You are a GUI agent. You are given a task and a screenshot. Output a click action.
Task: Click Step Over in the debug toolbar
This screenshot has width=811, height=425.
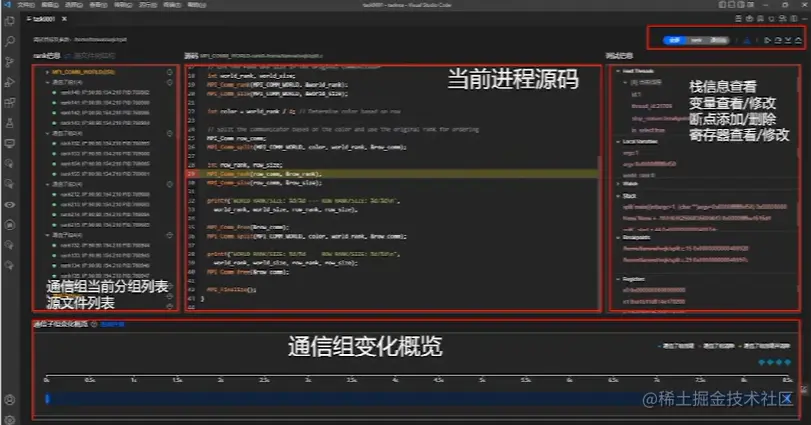click(x=778, y=40)
